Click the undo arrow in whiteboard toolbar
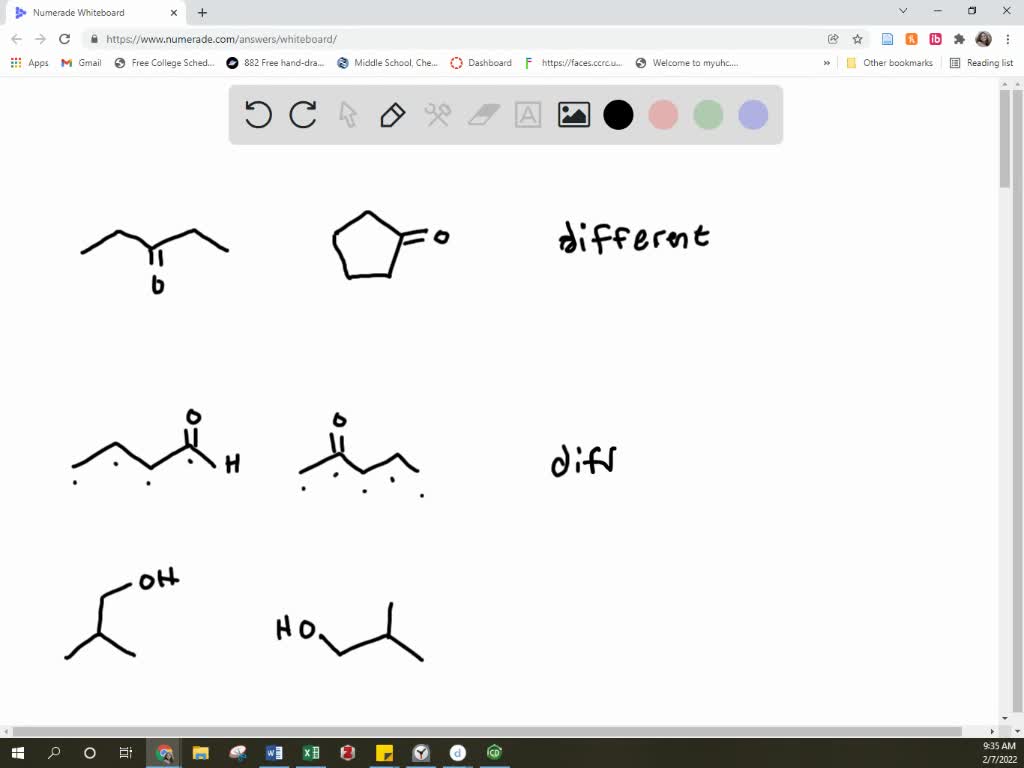The image size is (1024, 768). click(x=258, y=115)
